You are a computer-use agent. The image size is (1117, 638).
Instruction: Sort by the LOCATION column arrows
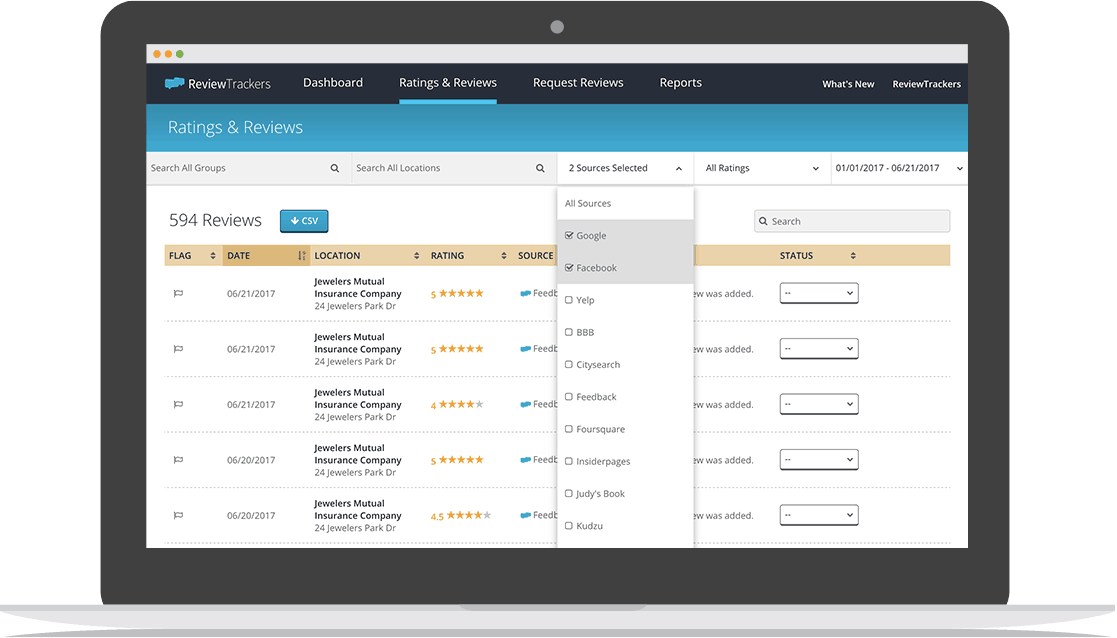(x=417, y=256)
